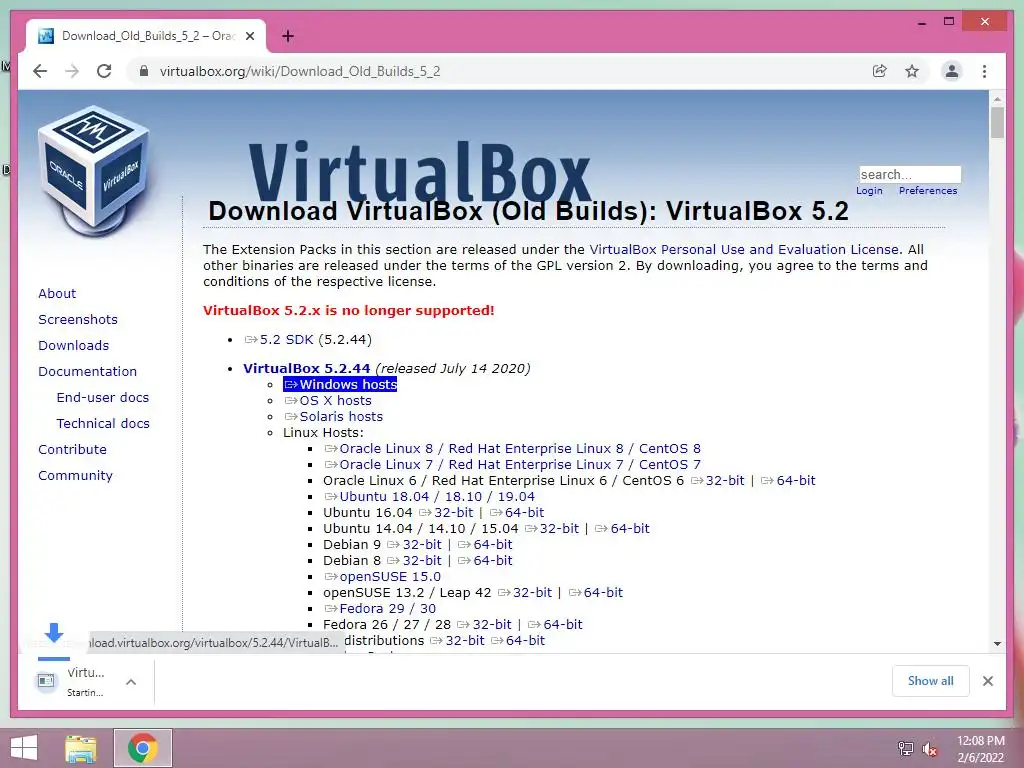This screenshot has width=1024, height=768.
Task: Go to Documentation in sidebar
Action: 88,371
